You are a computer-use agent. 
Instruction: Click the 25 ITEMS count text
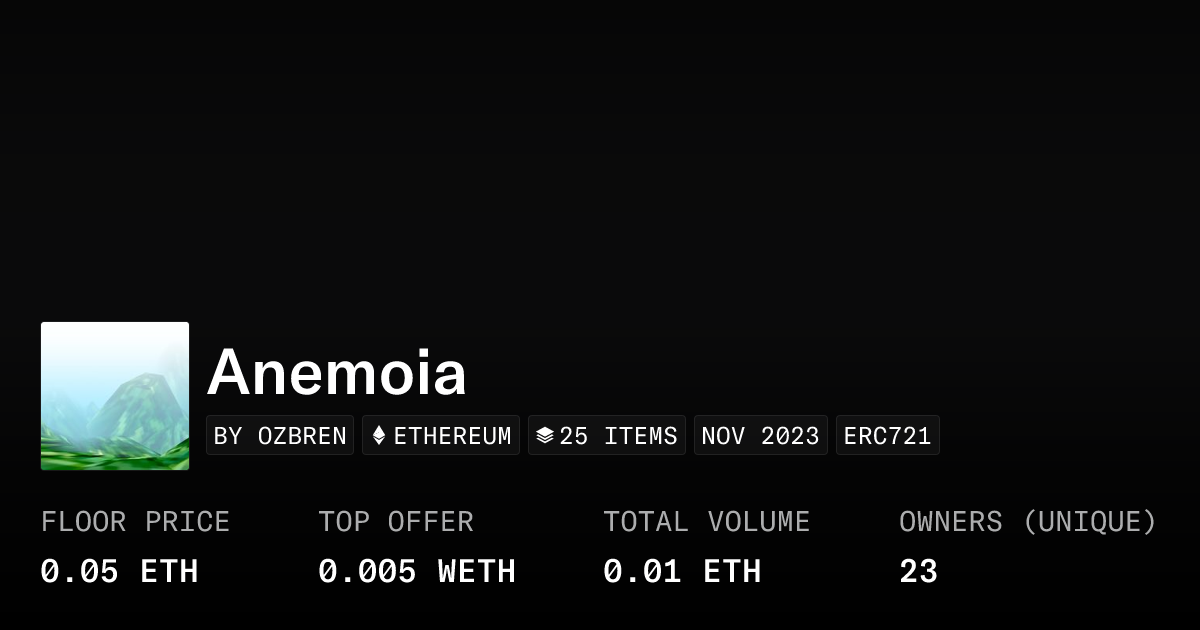tap(618, 436)
